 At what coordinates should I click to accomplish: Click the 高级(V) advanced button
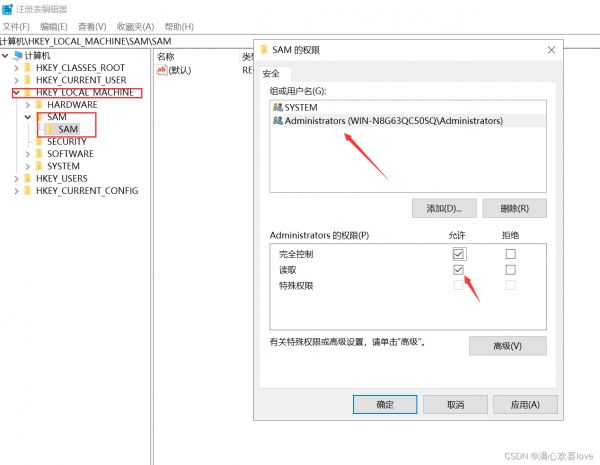pyautogui.click(x=507, y=345)
